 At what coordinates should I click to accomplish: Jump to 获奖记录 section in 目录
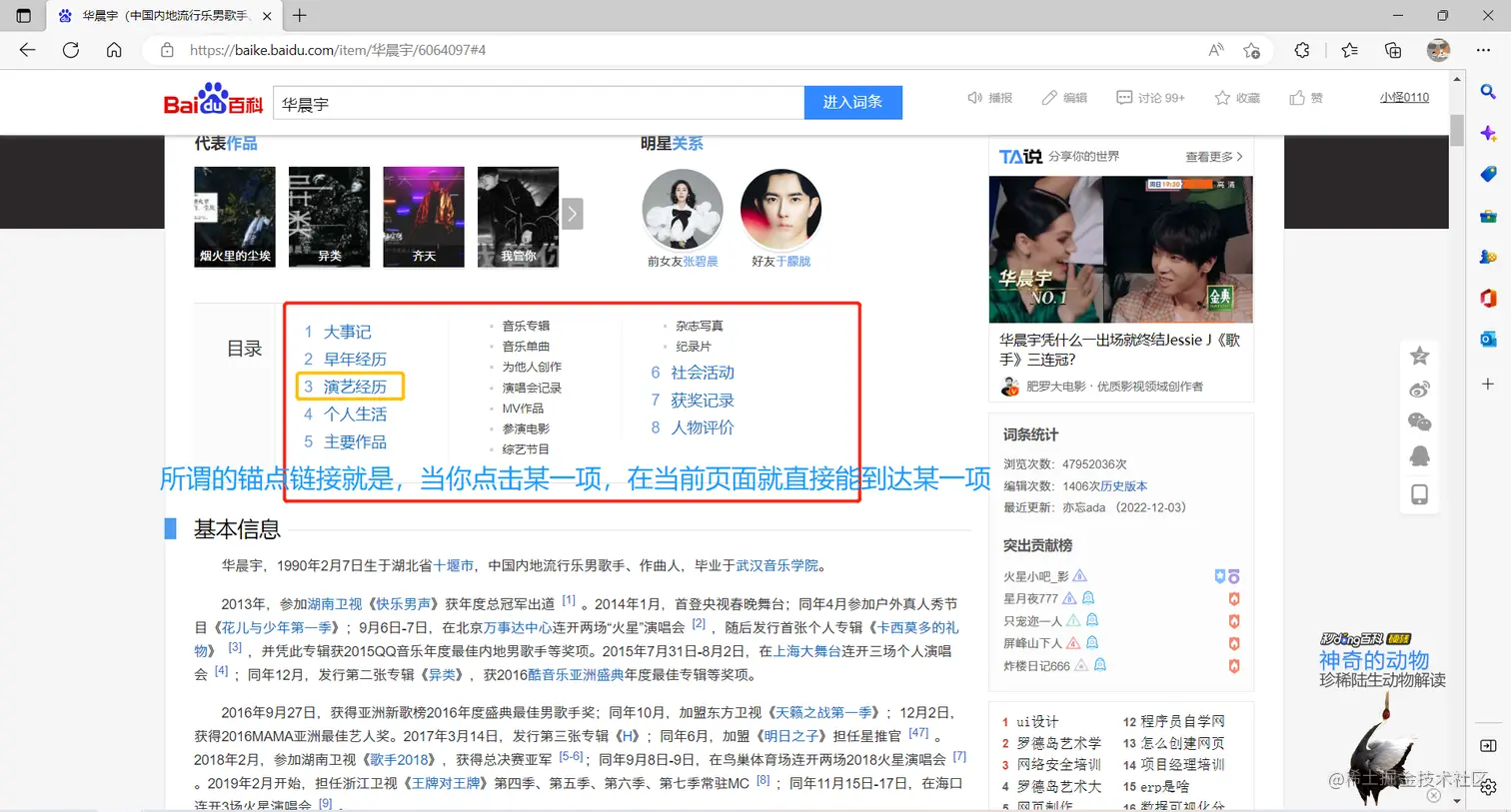(x=703, y=401)
